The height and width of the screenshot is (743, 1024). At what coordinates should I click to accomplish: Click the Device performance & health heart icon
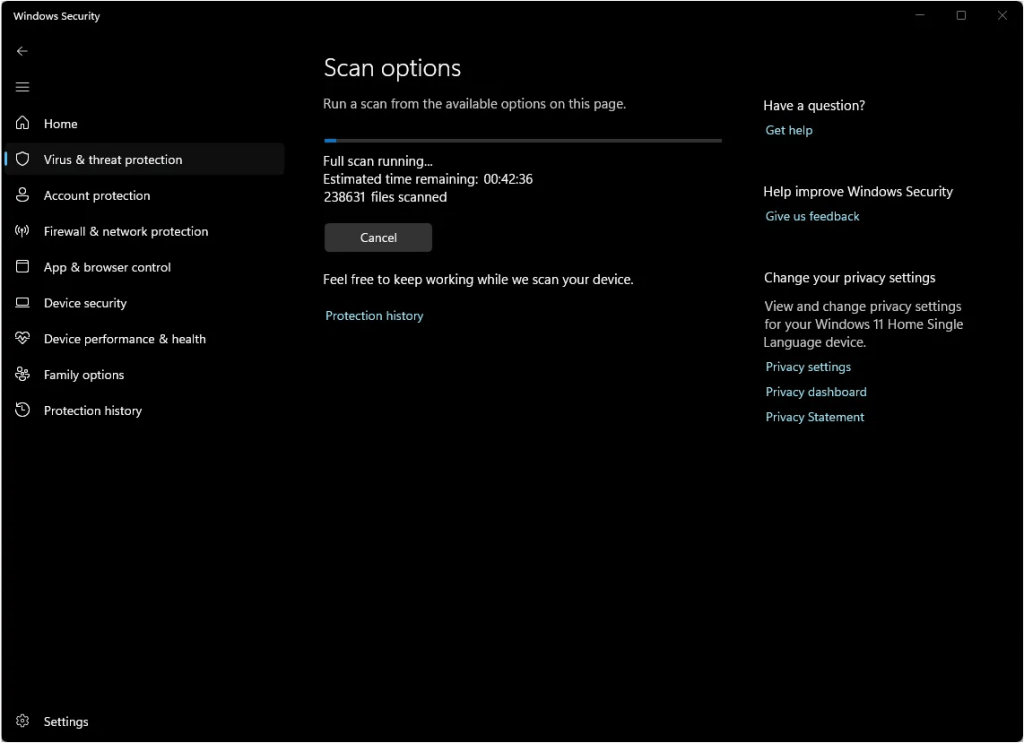coord(22,339)
